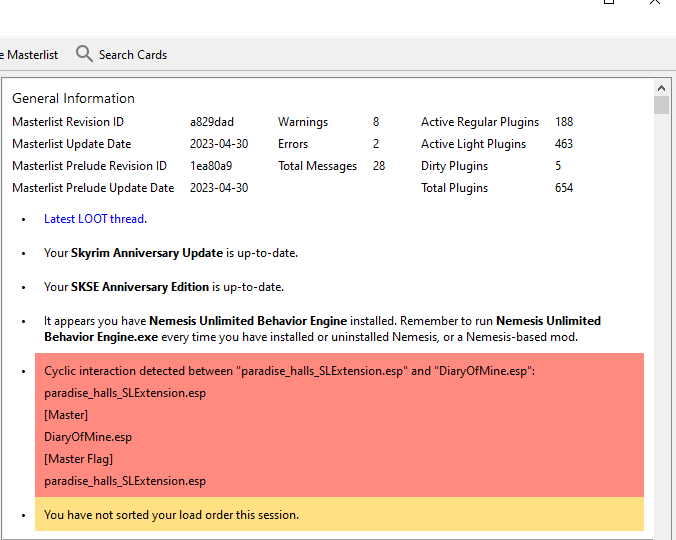Click the vertical scrollbar thumb
Image resolution: width=676 pixels, height=540 pixels.
point(661,105)
